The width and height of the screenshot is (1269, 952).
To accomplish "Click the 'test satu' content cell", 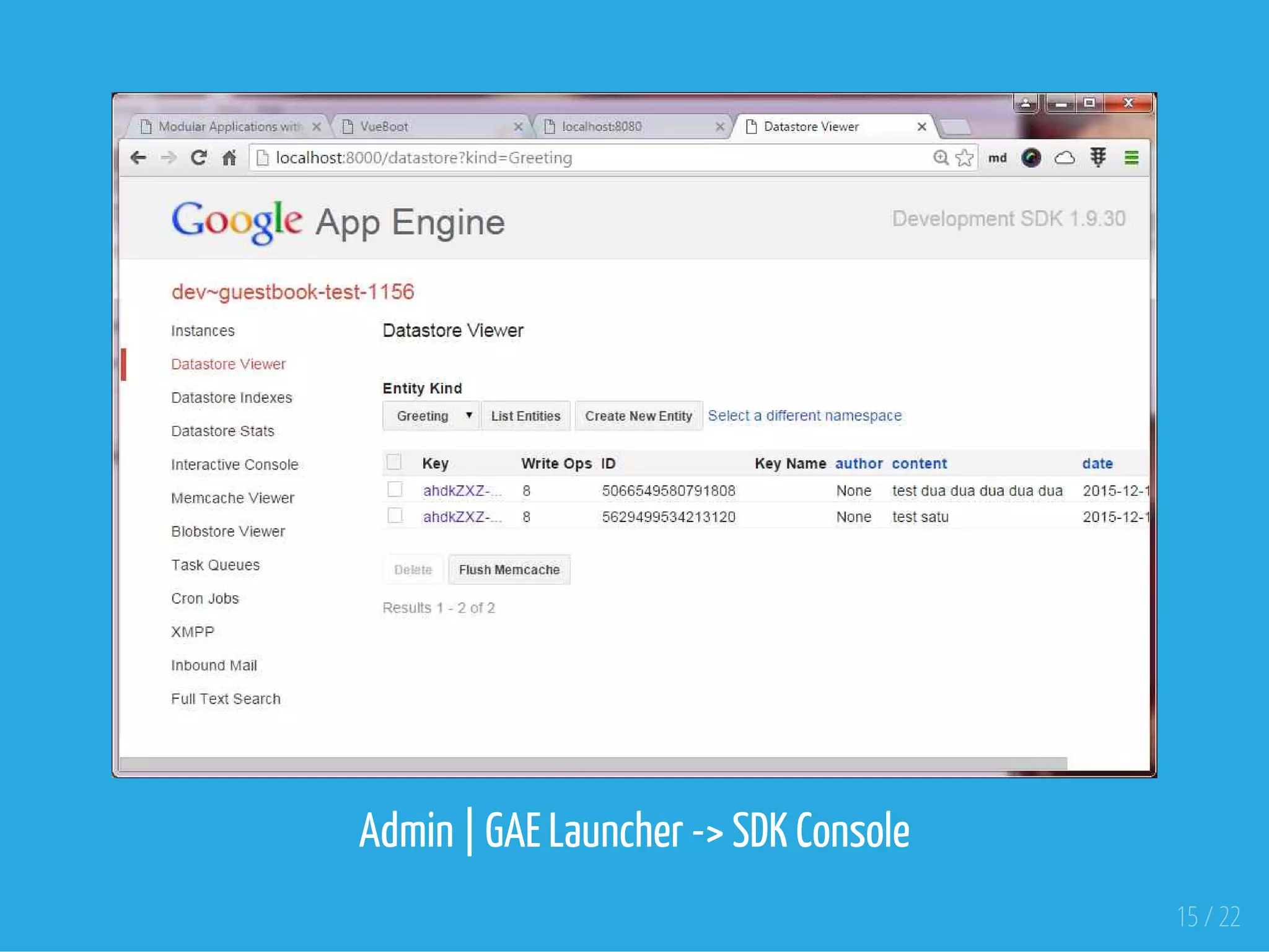I will [920, 517].
